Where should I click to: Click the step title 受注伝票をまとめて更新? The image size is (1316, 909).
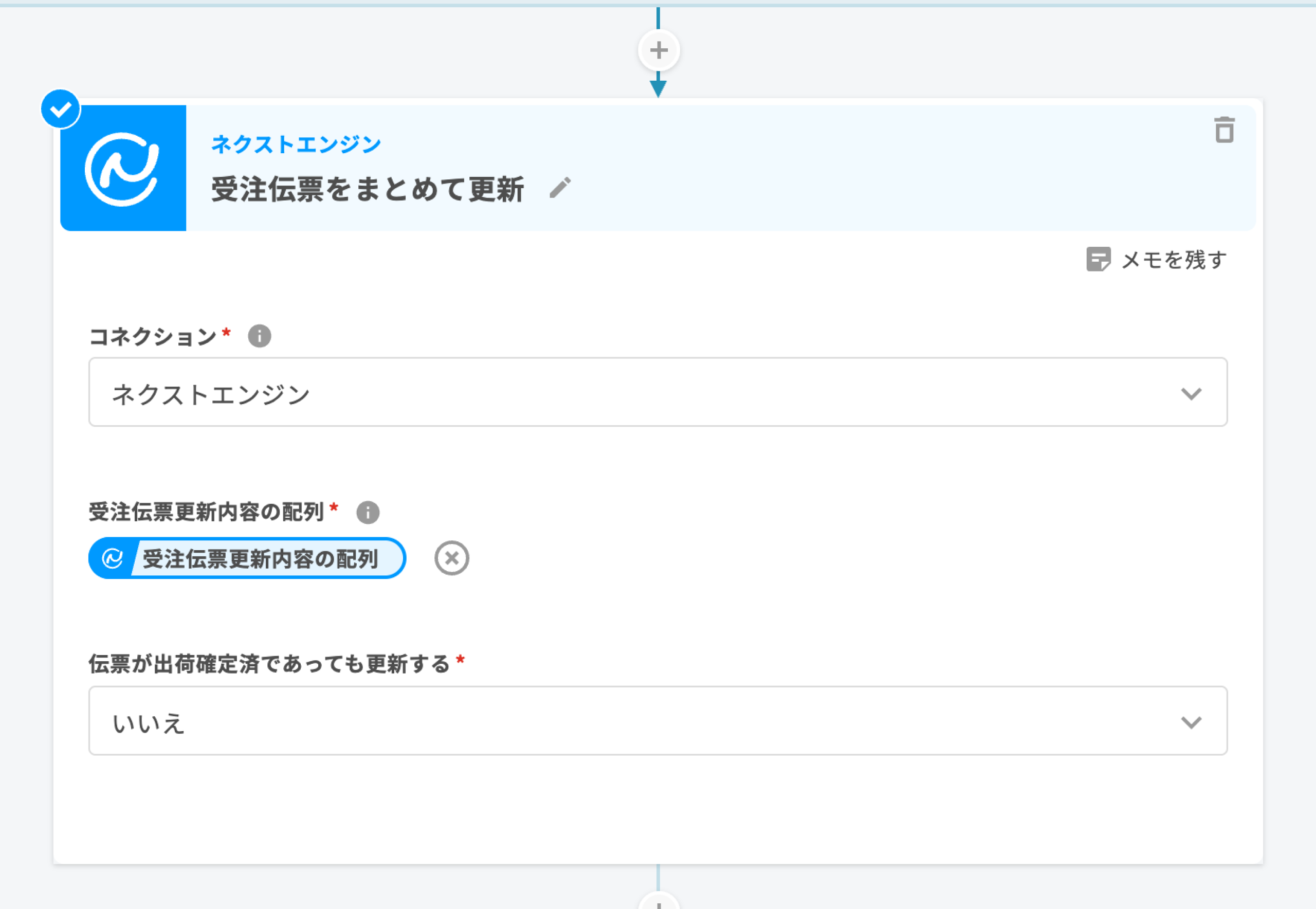pyautogui.click(x=367, y=189)
